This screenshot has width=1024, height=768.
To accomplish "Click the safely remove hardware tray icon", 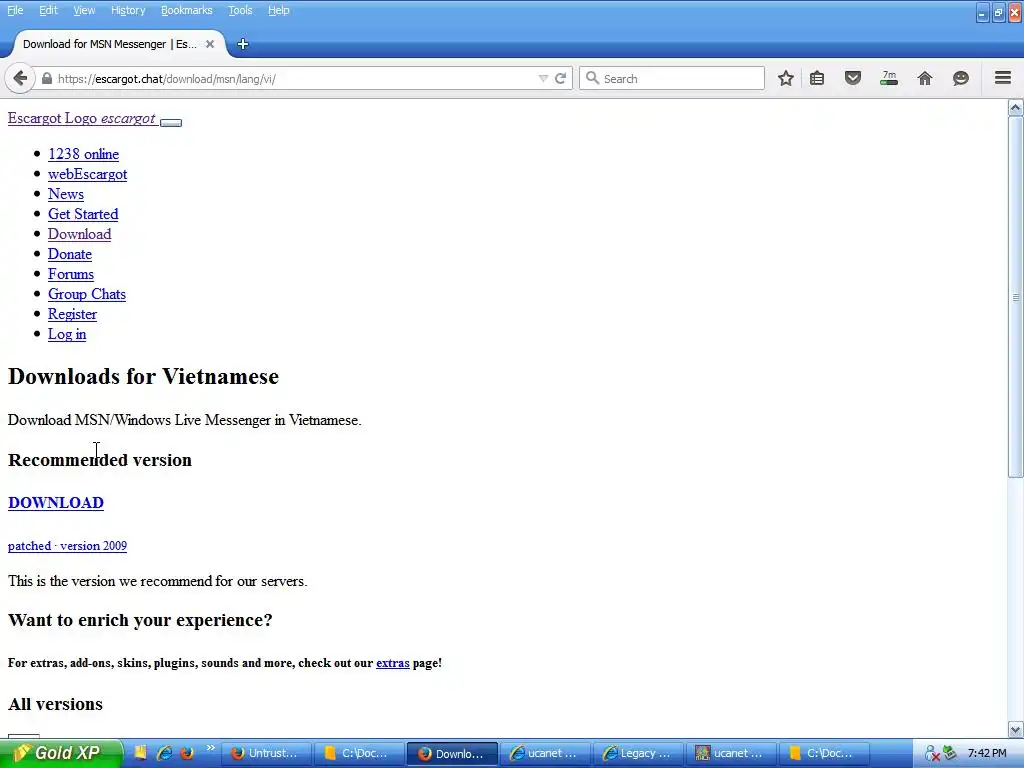I will (950, 753).
